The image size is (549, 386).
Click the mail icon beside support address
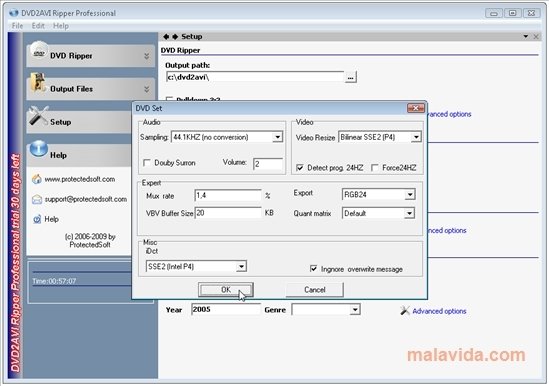click(x=37, y=199)
